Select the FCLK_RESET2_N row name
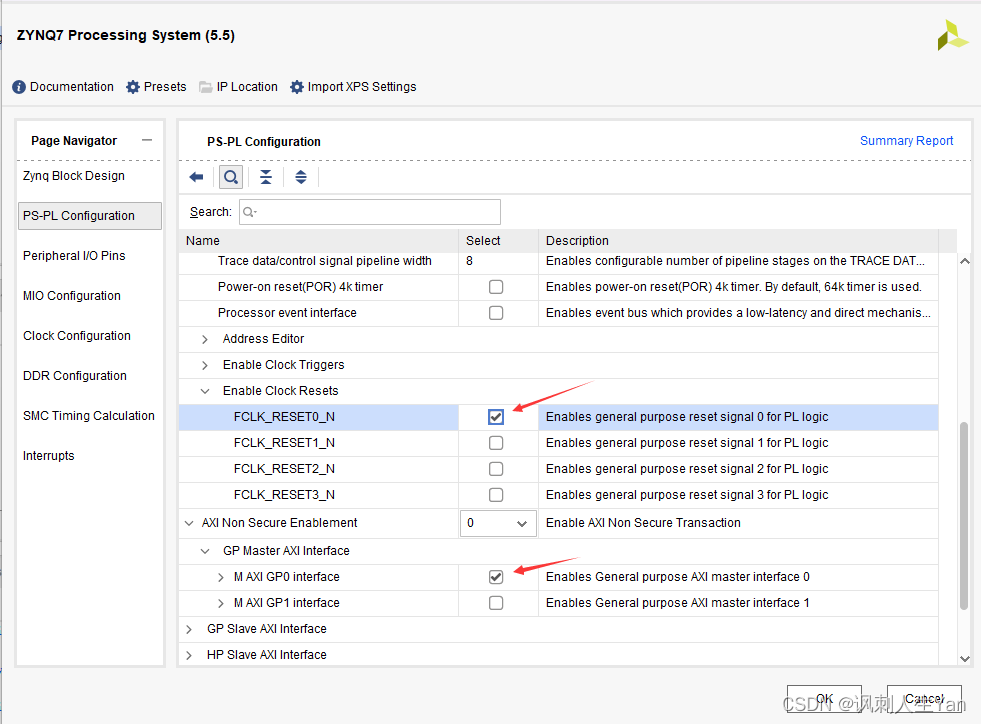Viewport: 981px width, 724px height. click(x=284, y=469)
